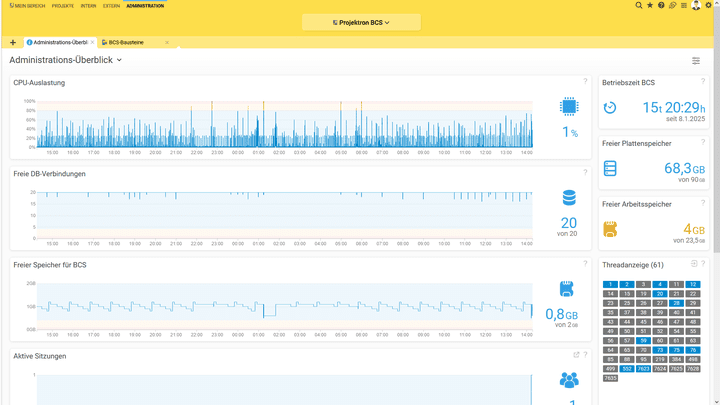Select thread number 1 in Threadanzeige

tap(610, 285)
